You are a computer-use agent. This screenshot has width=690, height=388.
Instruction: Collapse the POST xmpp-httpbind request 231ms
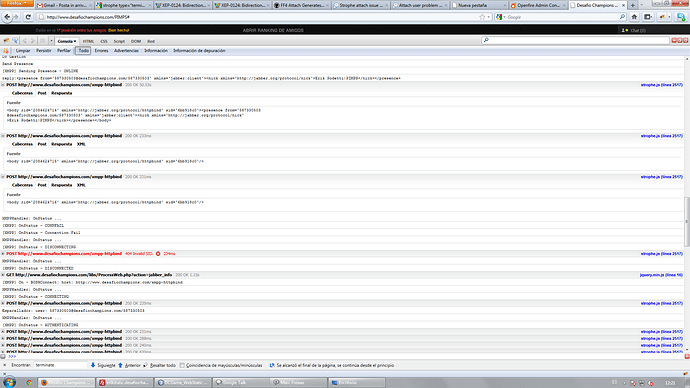(x=3, y=177)
